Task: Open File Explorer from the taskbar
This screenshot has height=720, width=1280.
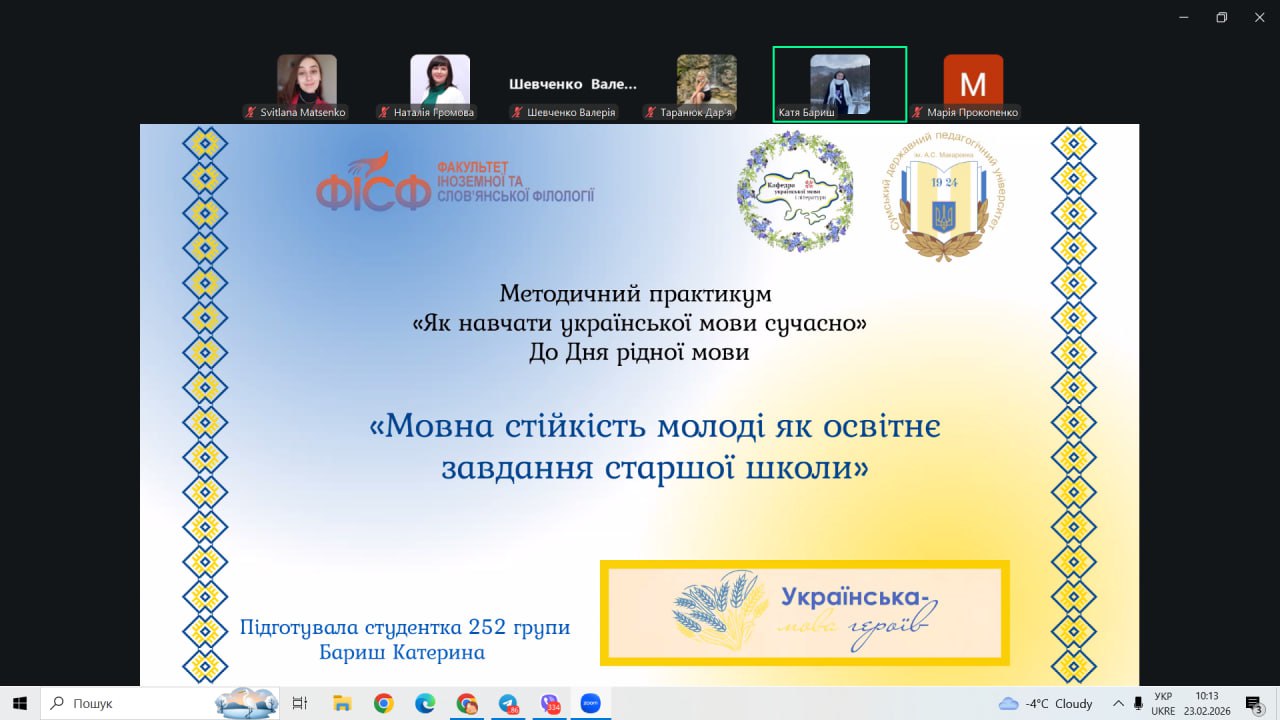Action: coord(342,703)
